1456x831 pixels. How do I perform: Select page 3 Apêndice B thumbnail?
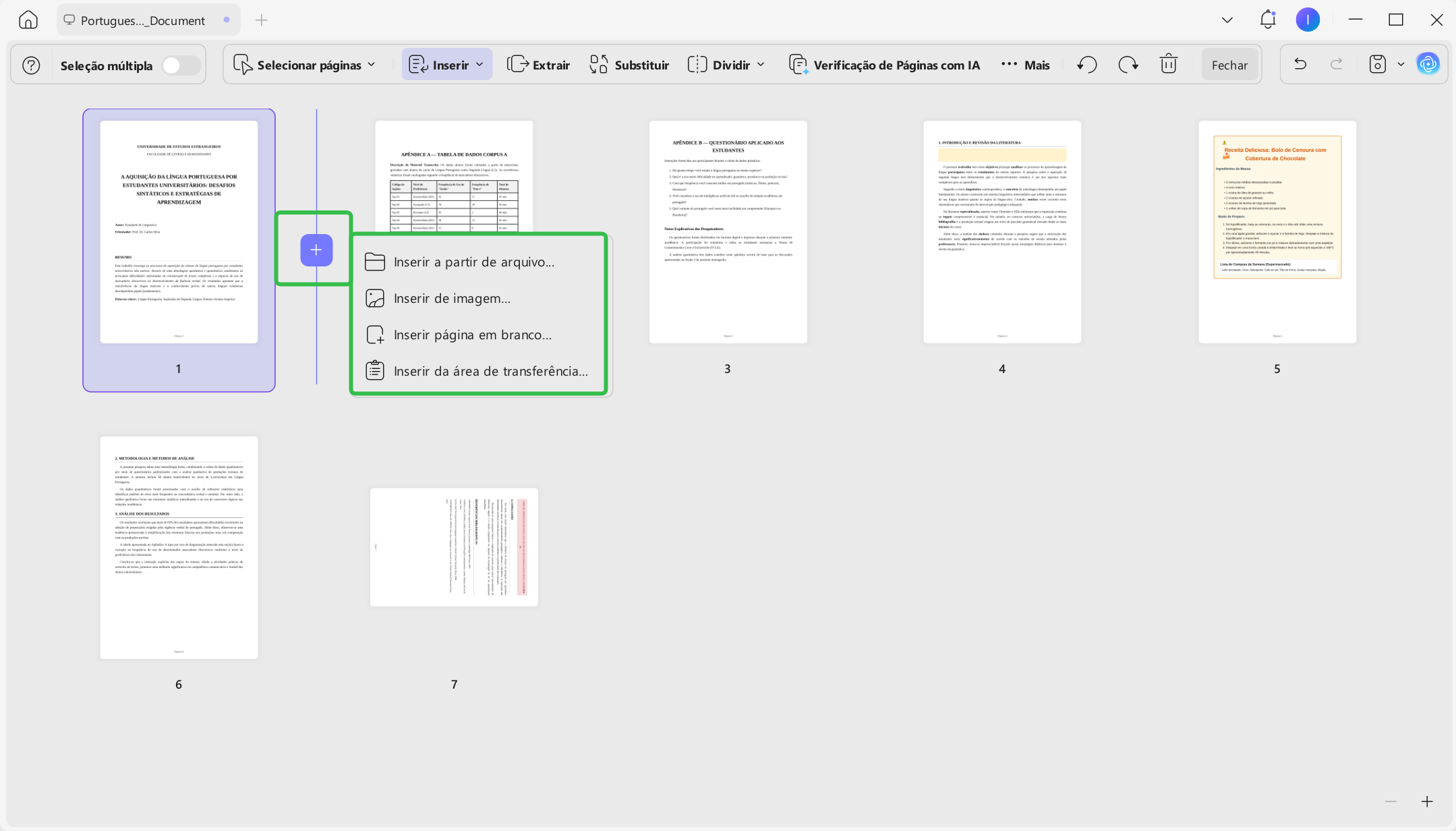(x=728, y=232)
